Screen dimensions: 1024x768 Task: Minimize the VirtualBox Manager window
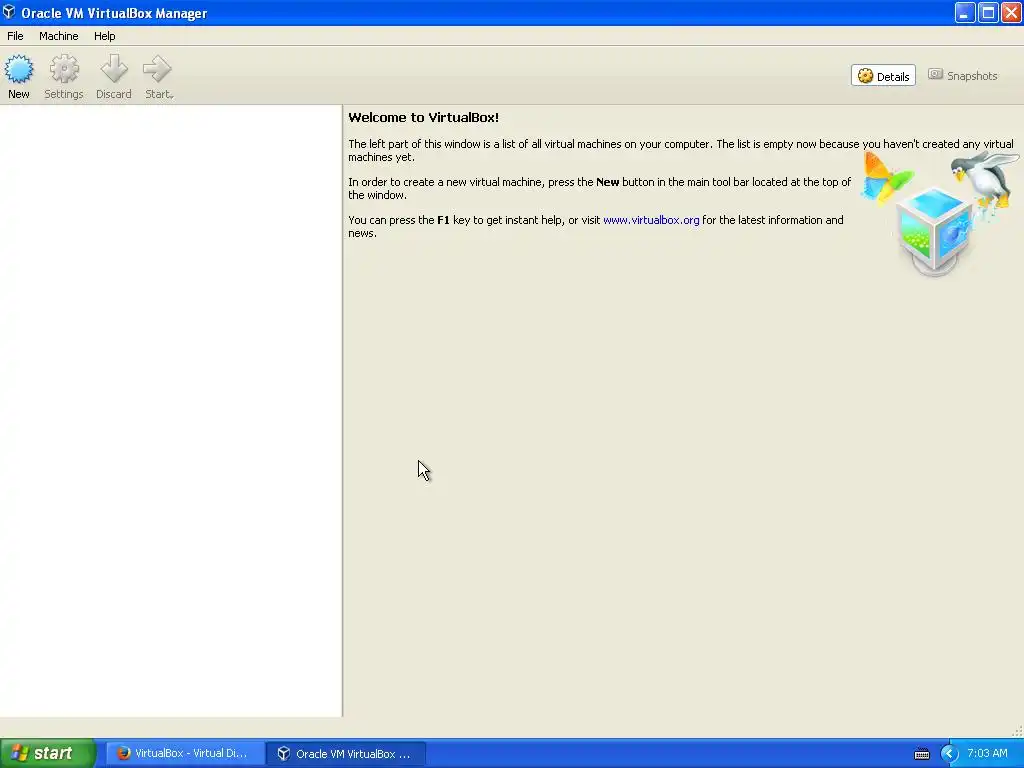[x=965, y=12]
